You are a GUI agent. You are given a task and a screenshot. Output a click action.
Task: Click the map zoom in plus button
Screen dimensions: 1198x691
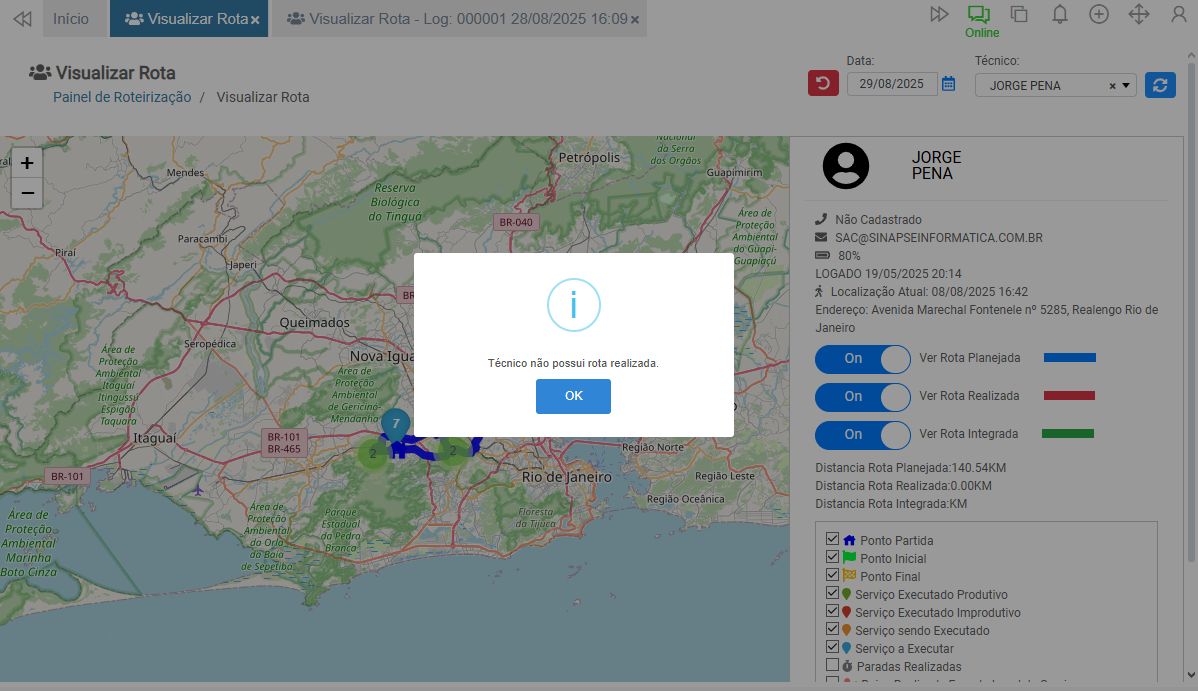point(27,163)
